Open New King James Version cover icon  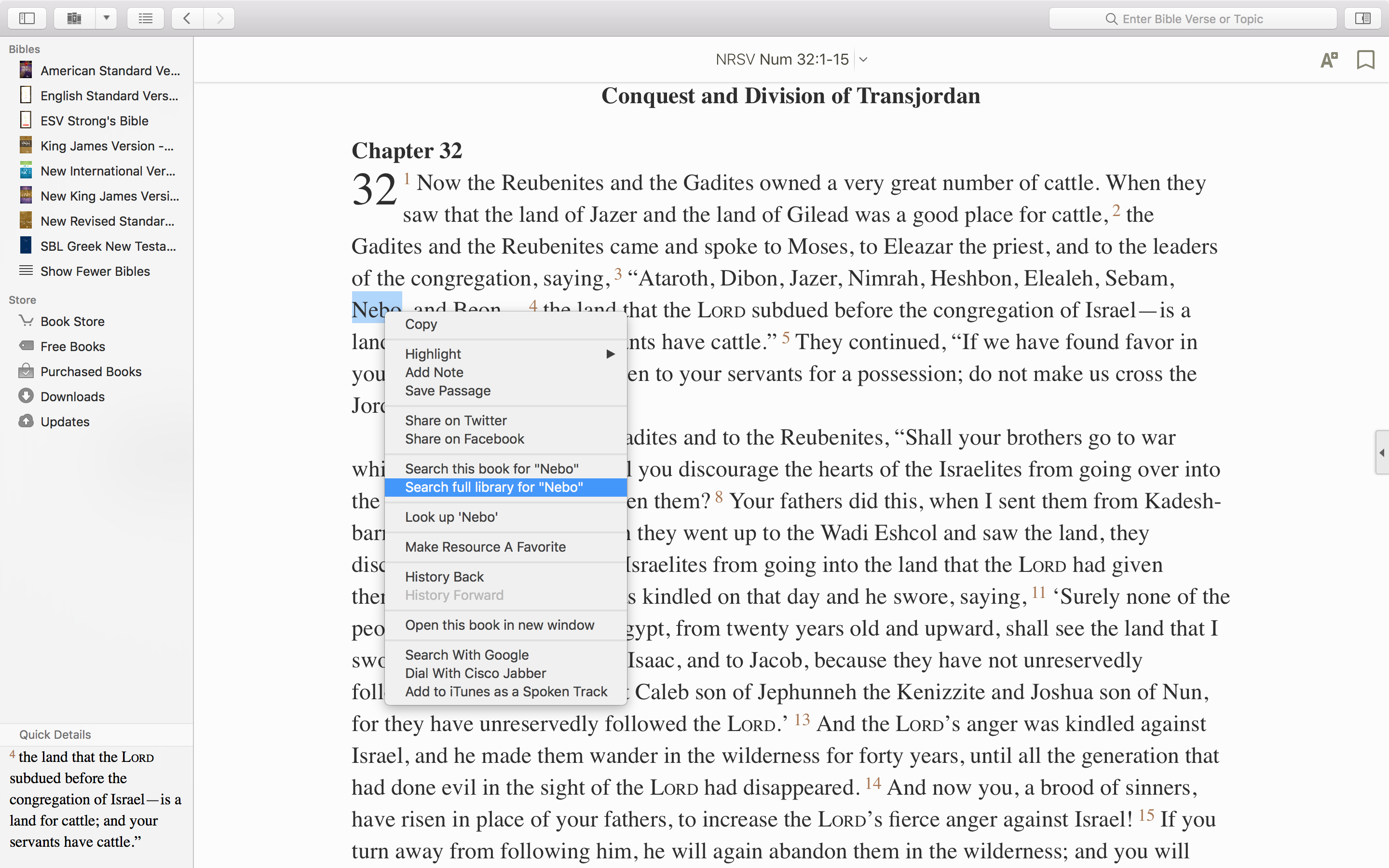click(x=26, y=195)
